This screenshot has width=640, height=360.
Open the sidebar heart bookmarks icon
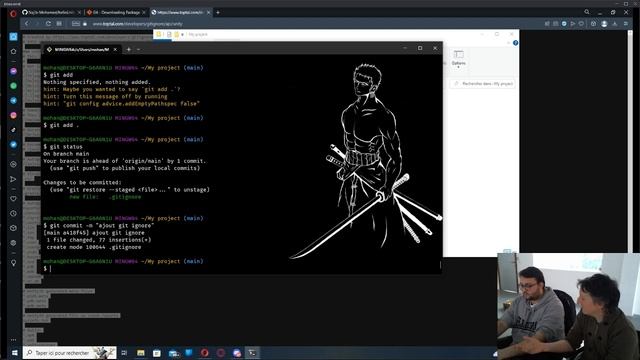pos(13,199)
